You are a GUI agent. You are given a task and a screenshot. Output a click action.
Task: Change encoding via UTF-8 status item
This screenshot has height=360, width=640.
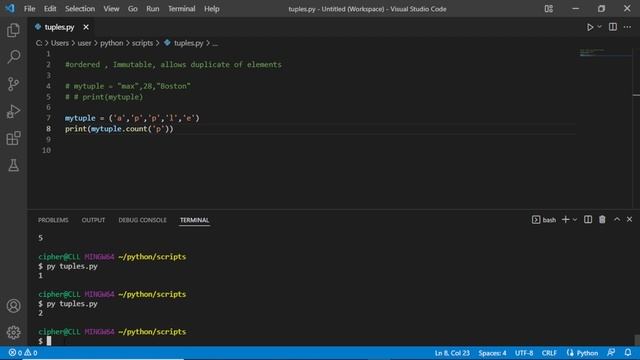tap(524, 353)
